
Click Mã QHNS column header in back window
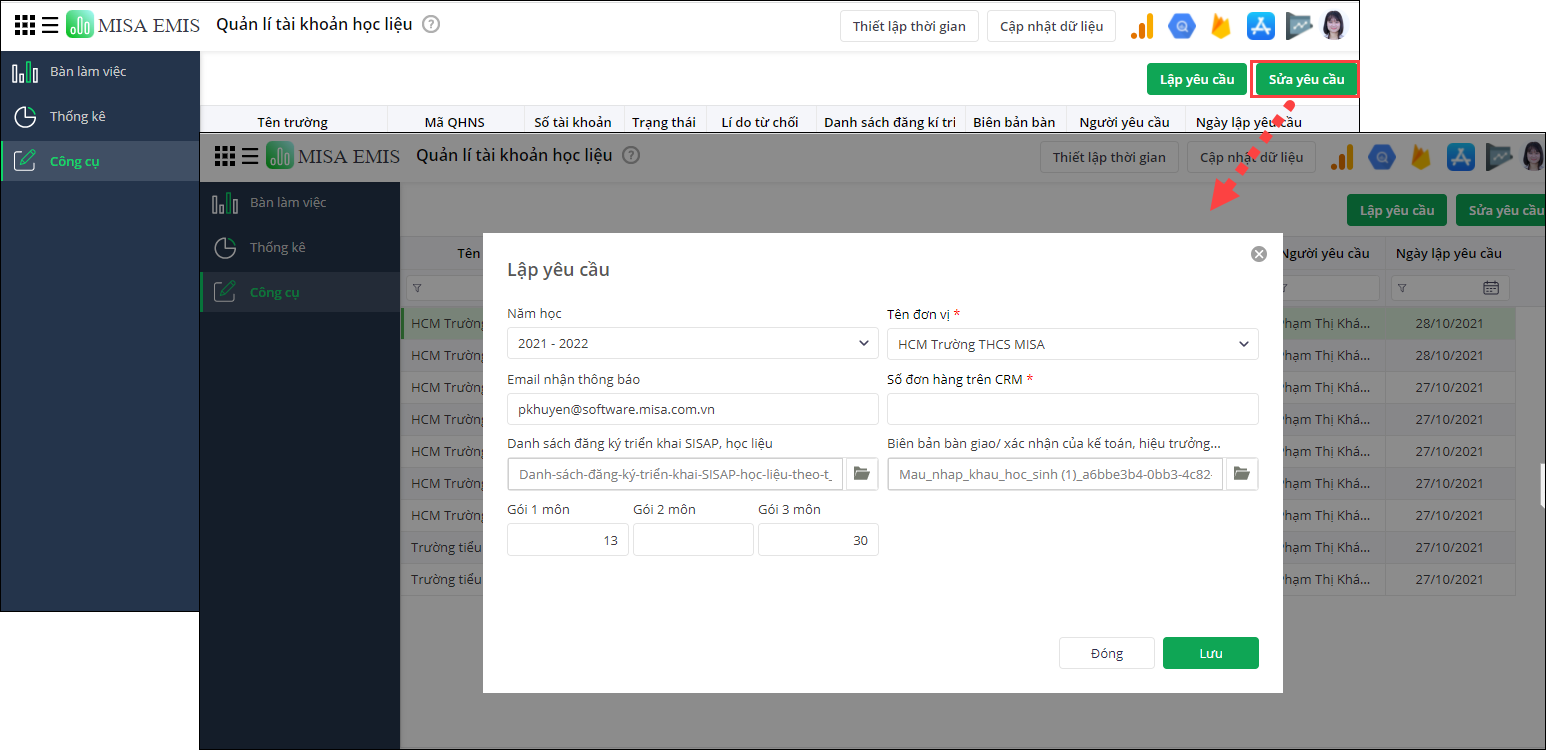(455, 122)
